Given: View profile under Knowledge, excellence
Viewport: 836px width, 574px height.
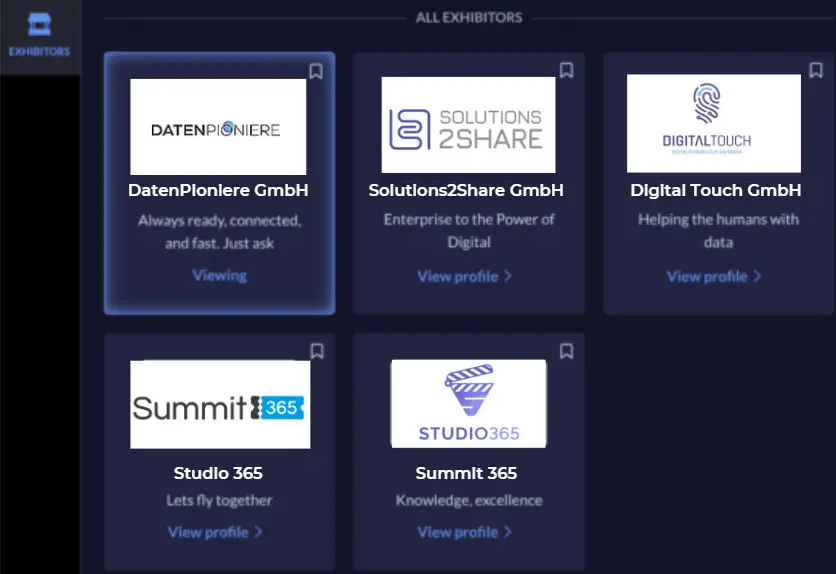Looking at the screenshot, I should coord(464,532).
